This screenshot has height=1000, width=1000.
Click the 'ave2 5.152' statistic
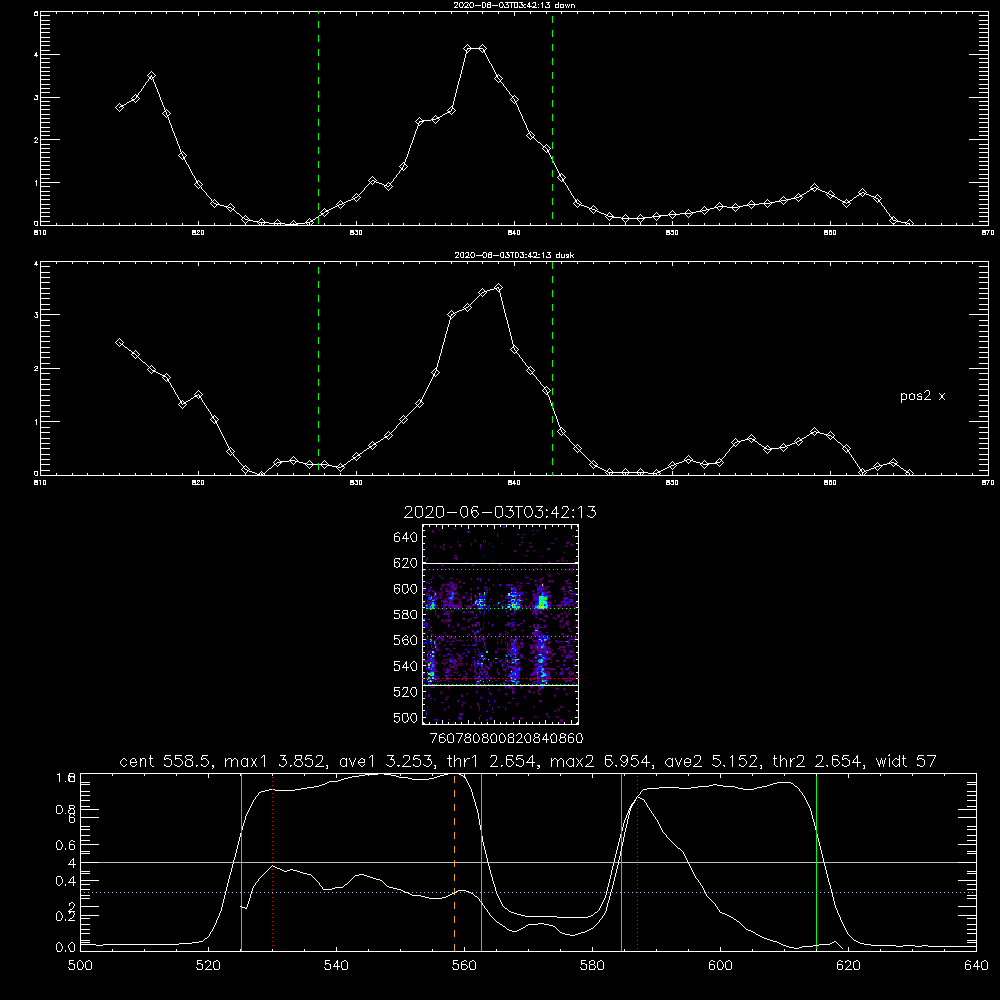[x=713, y=761]
